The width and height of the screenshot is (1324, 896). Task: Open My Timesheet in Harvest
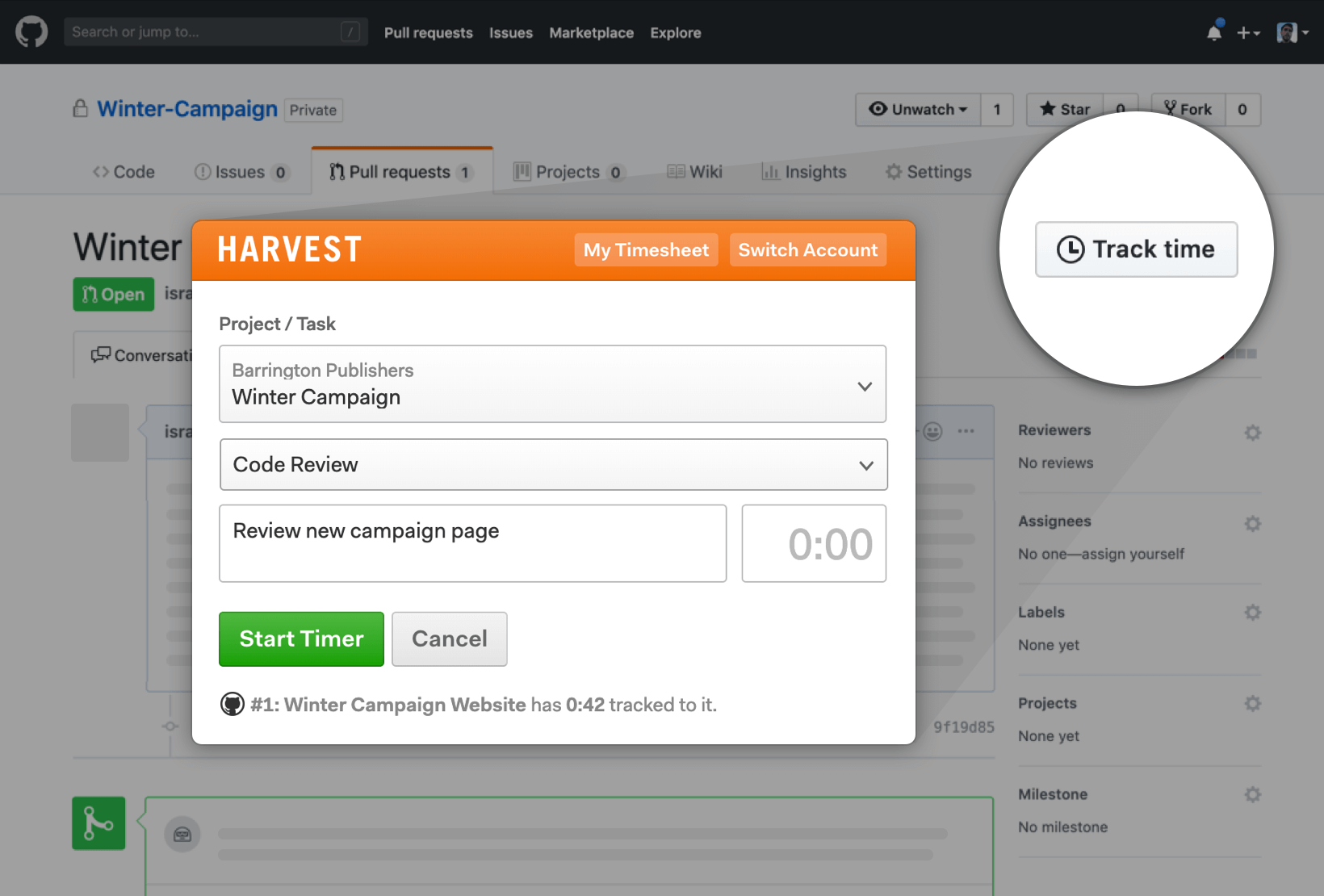pyautogui.click(x=646, y=250)
